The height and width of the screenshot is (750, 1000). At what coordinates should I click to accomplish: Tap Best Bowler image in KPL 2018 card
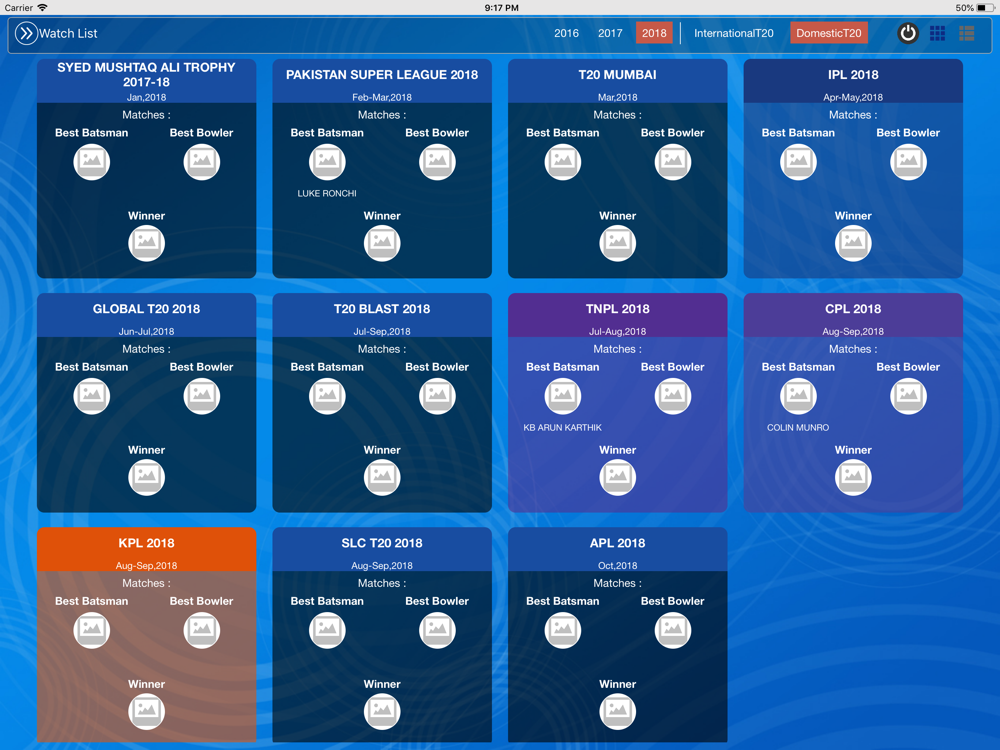[x=202, y=629]
